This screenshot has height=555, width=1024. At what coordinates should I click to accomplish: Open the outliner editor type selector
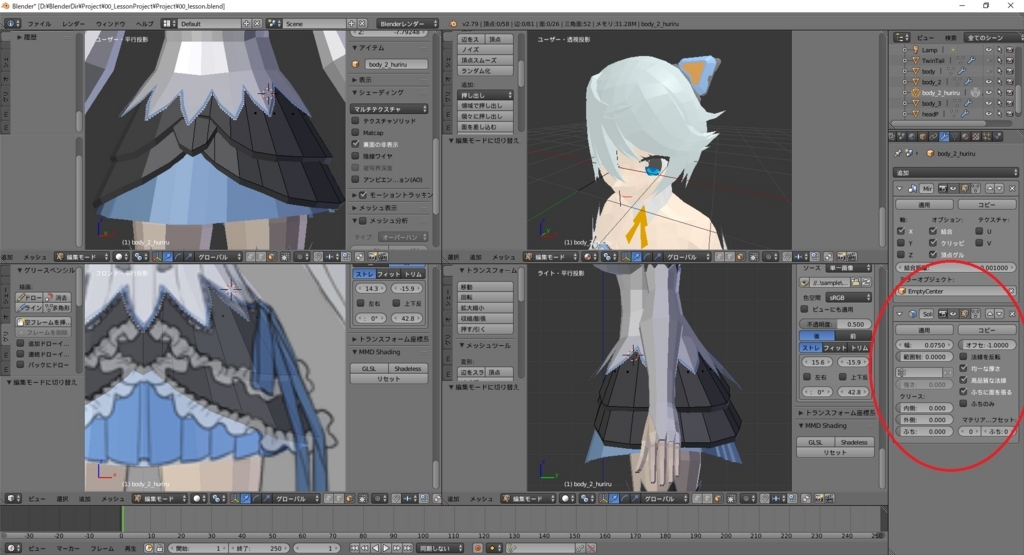[x=902, y=37]
